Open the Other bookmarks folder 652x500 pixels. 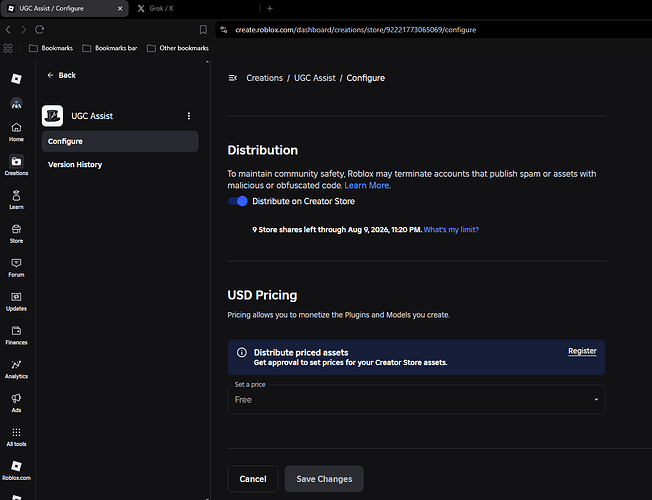point(178,48)
